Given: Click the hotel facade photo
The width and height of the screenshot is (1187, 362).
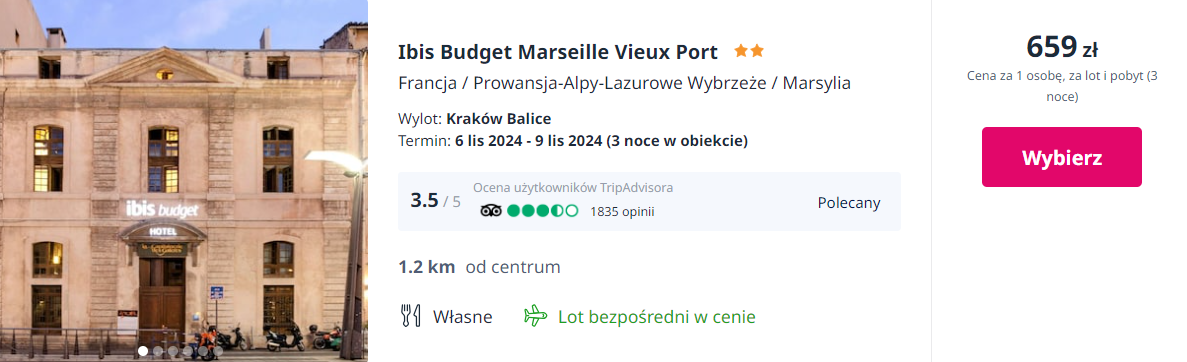Looking at the screenshot, I should coord(184,181).
